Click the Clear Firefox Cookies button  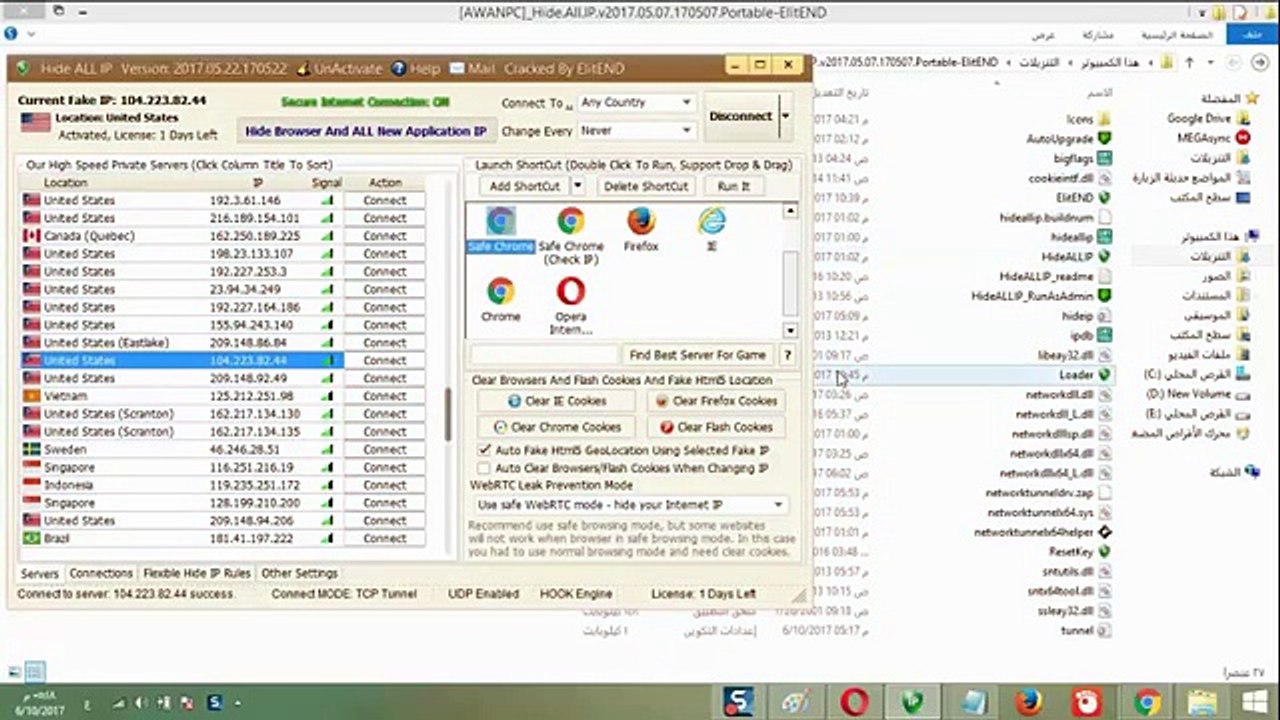(x=716, y=401)
